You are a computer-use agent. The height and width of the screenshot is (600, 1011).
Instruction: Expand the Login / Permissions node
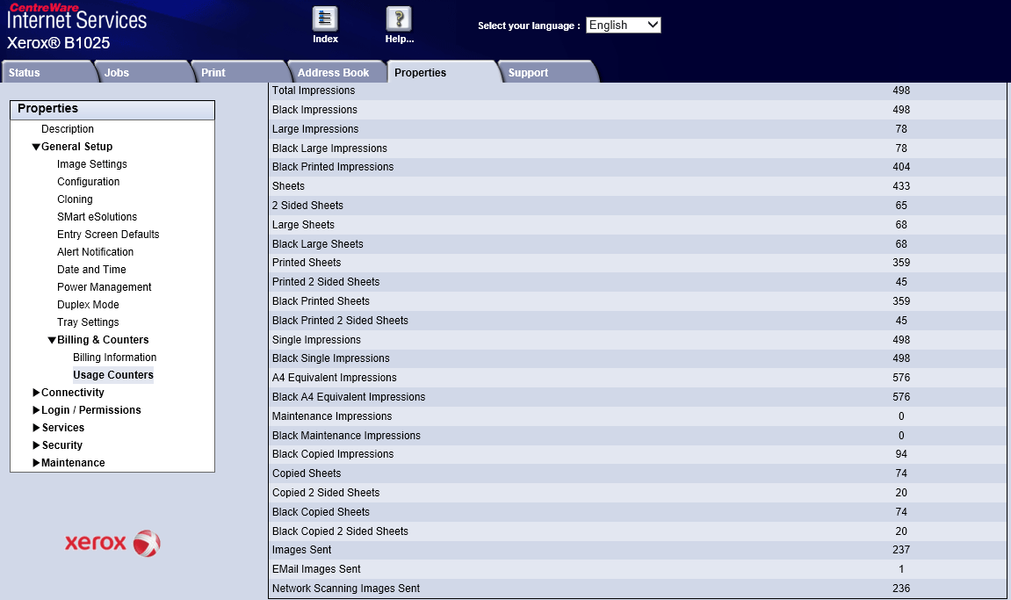[36, 410]
